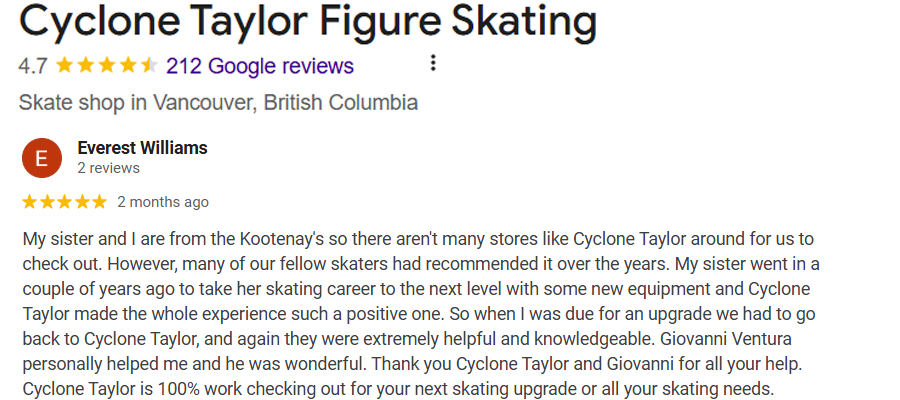The height and width of the screenshot is (400, 900).
Task: Click "2 reviews" under Everest Williams
Action: [108, 168]
